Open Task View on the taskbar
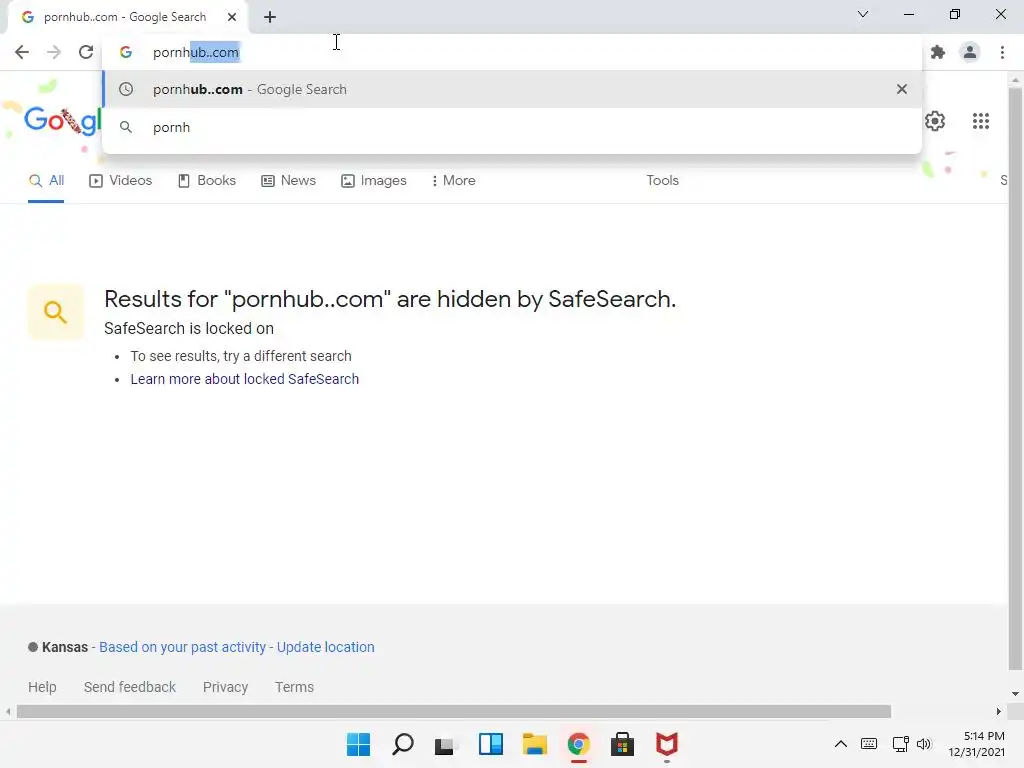Image resolution: width=1024 pixels, height=768 pixels. pyautogui.click(x=446, y=744)
